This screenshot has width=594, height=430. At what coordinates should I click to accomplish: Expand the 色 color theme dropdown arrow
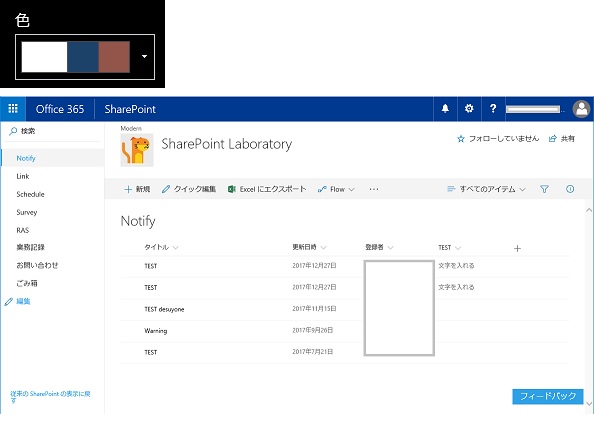(144, 56)
